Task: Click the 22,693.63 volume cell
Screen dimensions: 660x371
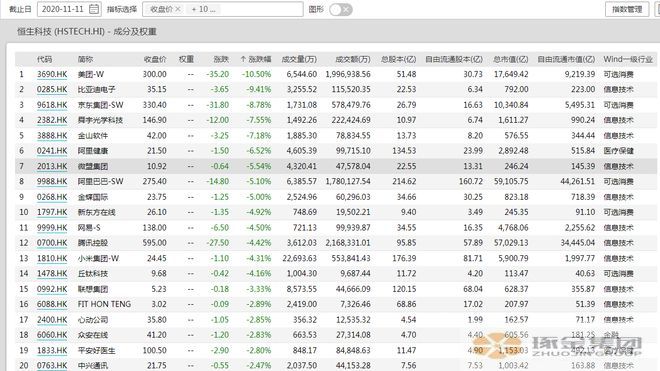Action: pyautogui.click(x=299, y=259)
